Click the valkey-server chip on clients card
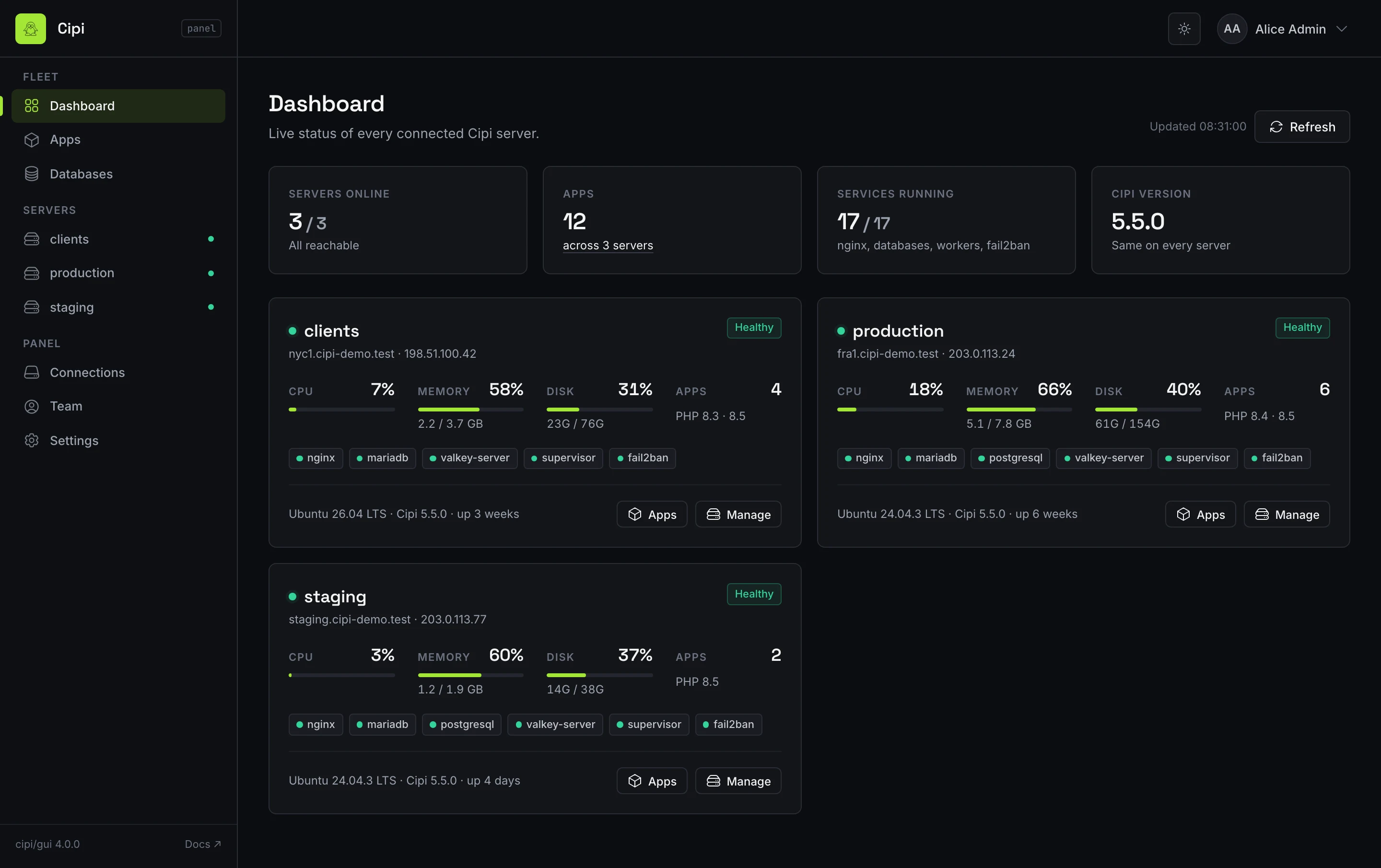The height and width of the screenshot is (868, 1381). pyautogui.click(x=469, y=458)
